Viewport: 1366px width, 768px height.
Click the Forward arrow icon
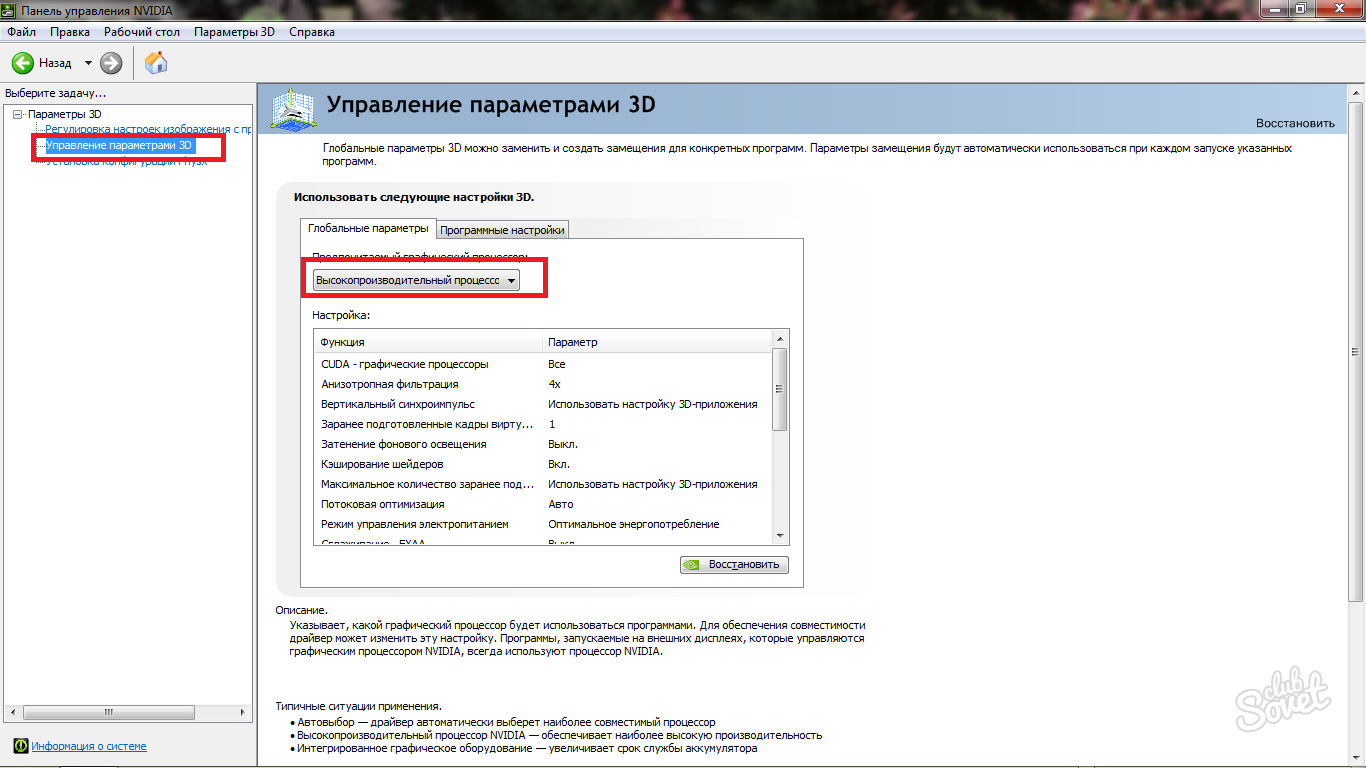click(111, 63)
